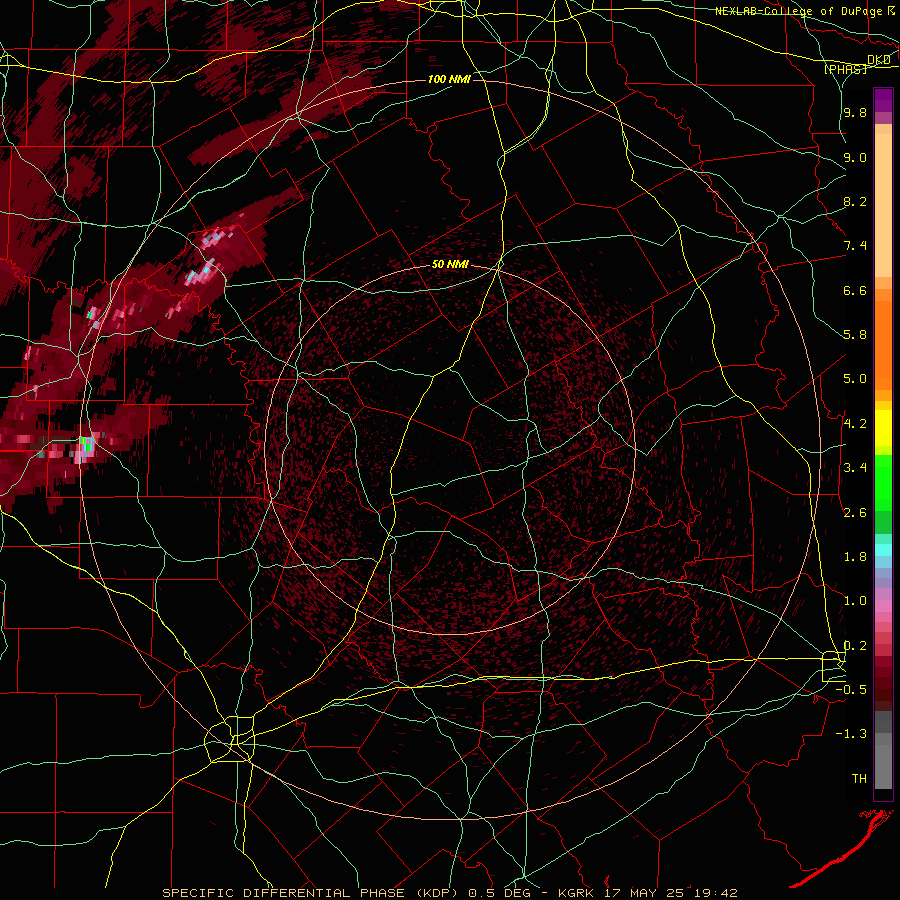This screenshot has width=900, height=900.
Task: Click the yellow highway loop southwest of the radar
Action: pyautogui.click(x=230, y=739)
